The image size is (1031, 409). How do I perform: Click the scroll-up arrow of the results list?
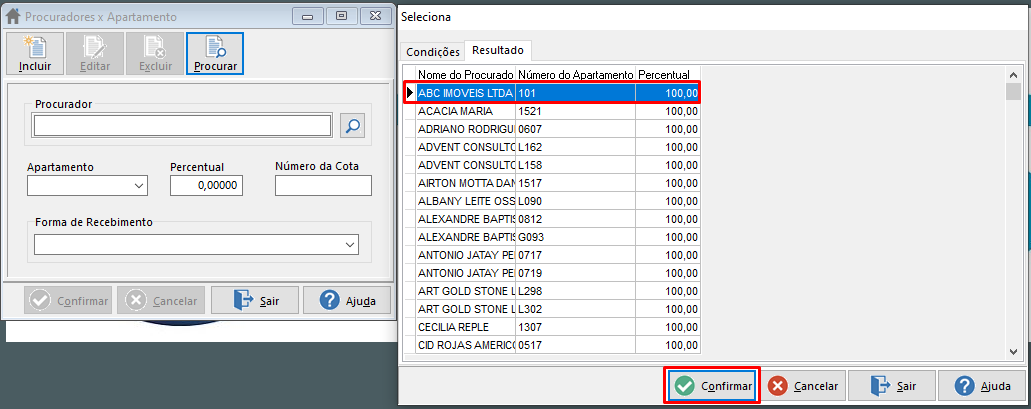(x=1013, y=74)
